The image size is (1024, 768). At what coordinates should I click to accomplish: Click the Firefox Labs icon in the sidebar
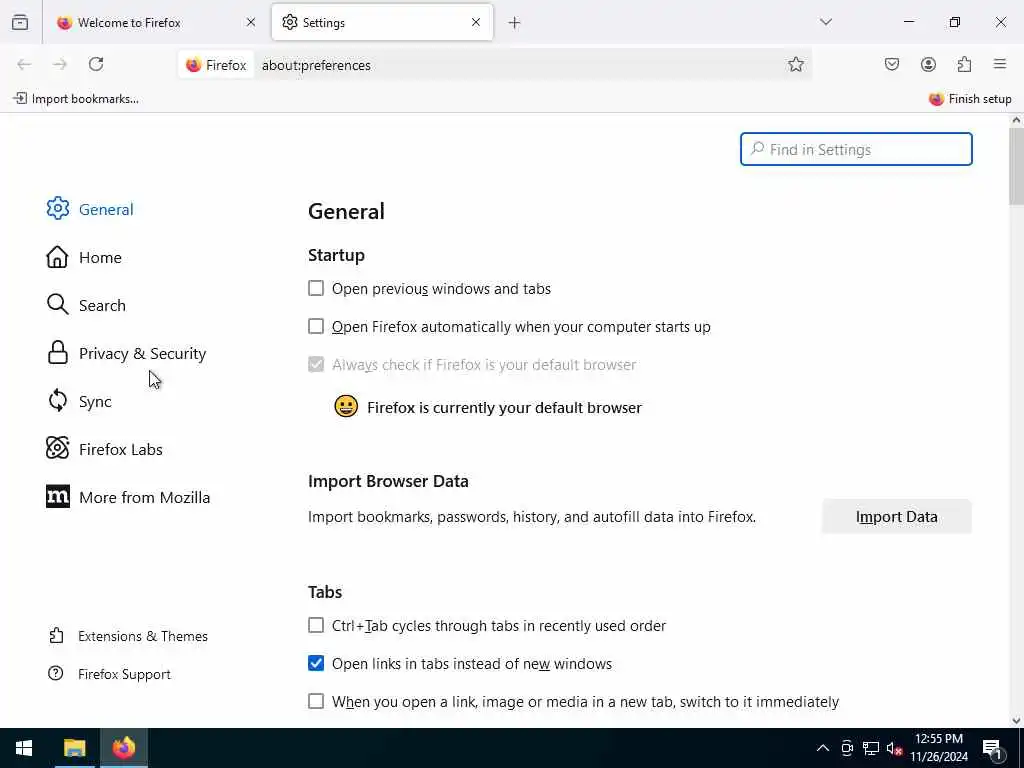click(x=57, y=448)
